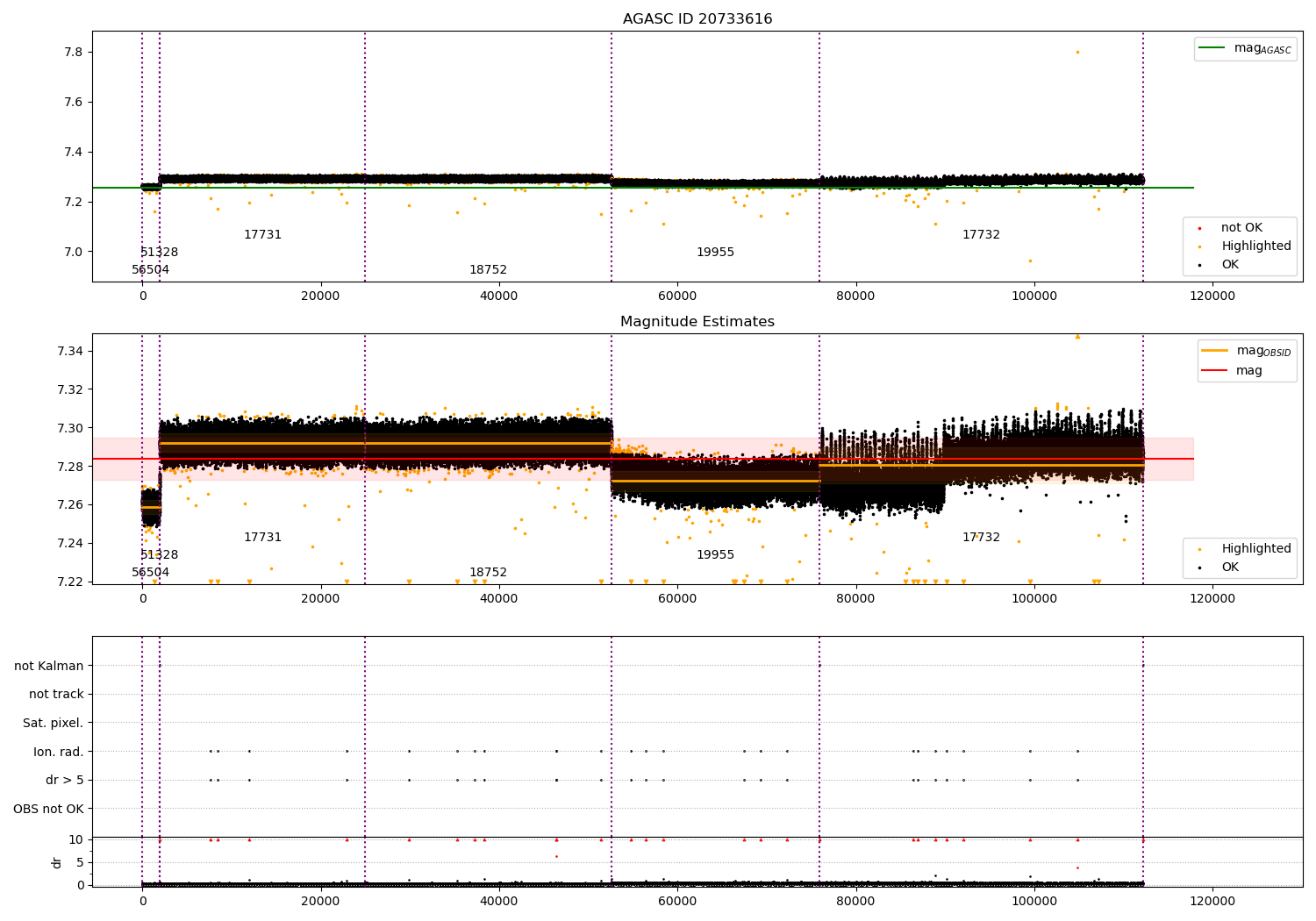Click the 'not track' row label
The height and width of the screenshot is (921, 1316).
tap(56, 695)
